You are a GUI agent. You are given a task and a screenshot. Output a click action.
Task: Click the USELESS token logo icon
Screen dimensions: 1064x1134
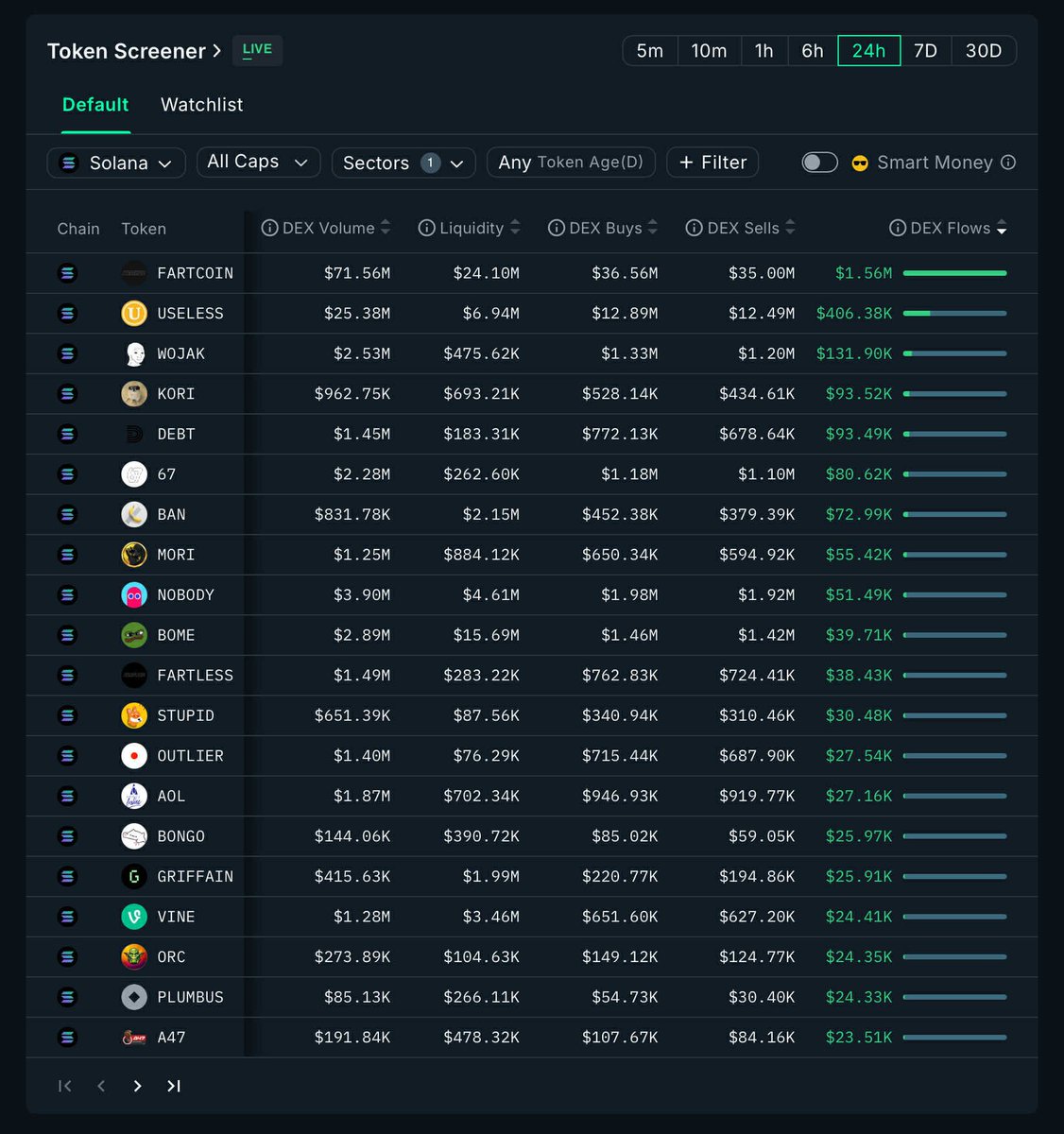point(134,313)
